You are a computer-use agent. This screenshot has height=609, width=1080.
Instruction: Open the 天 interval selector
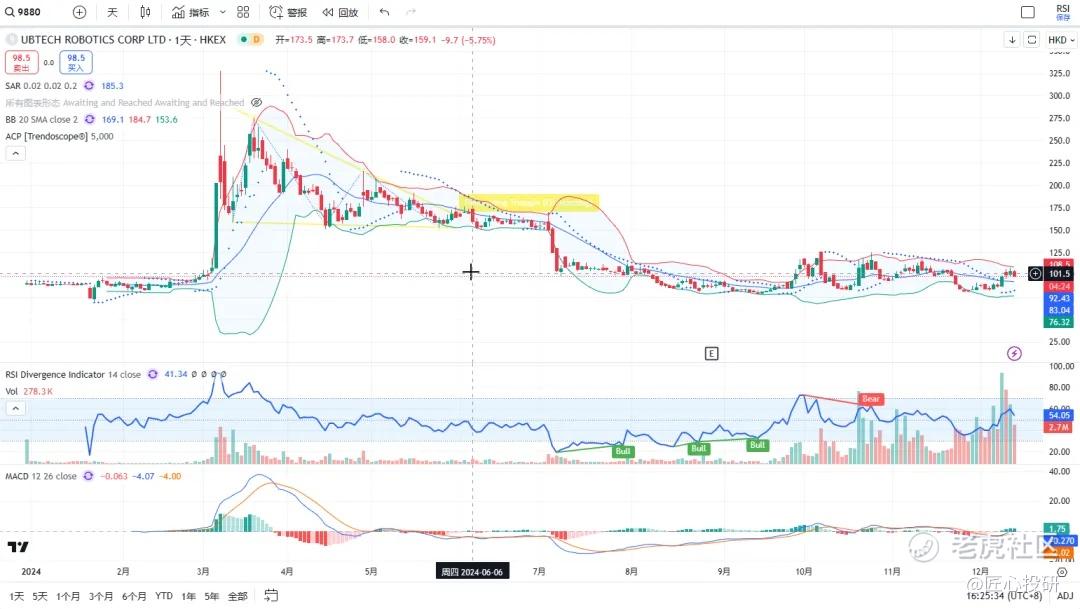(112, 12)
